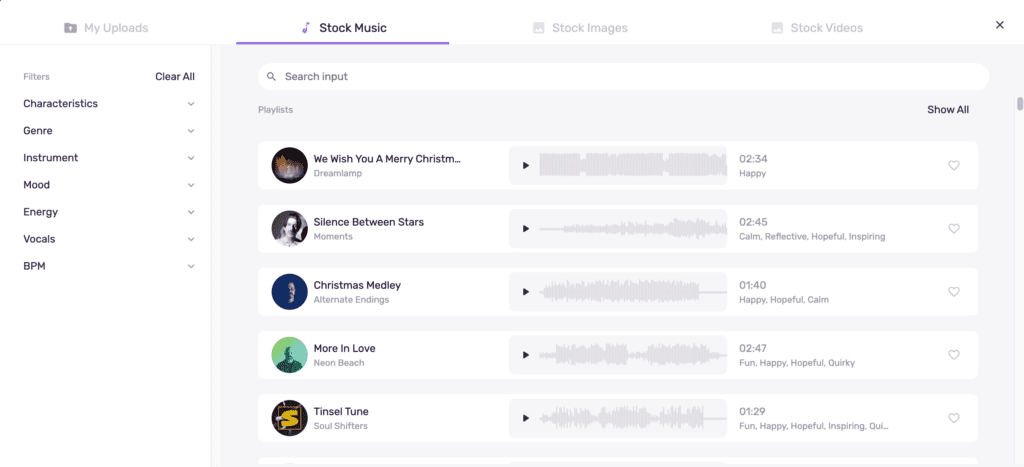Click the search magnifier icon
Screen dimensions: 1024x467
[272, 76]
